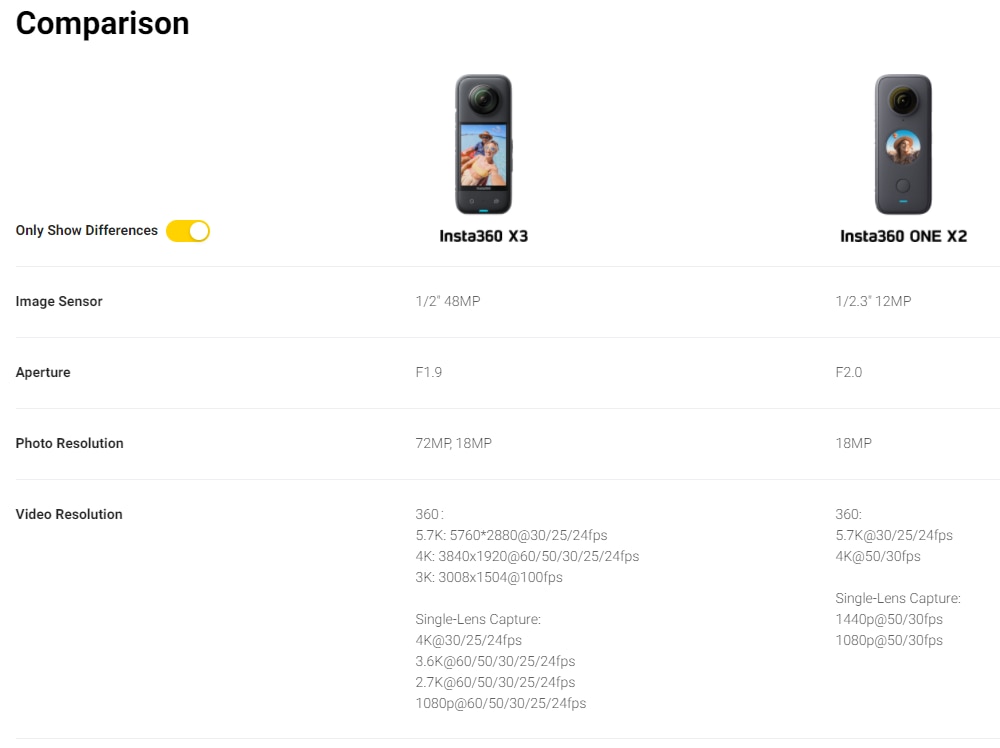Click the X3 1/2" 48MP sensor value
The image size is (1000, 748).
coord(448,301)
